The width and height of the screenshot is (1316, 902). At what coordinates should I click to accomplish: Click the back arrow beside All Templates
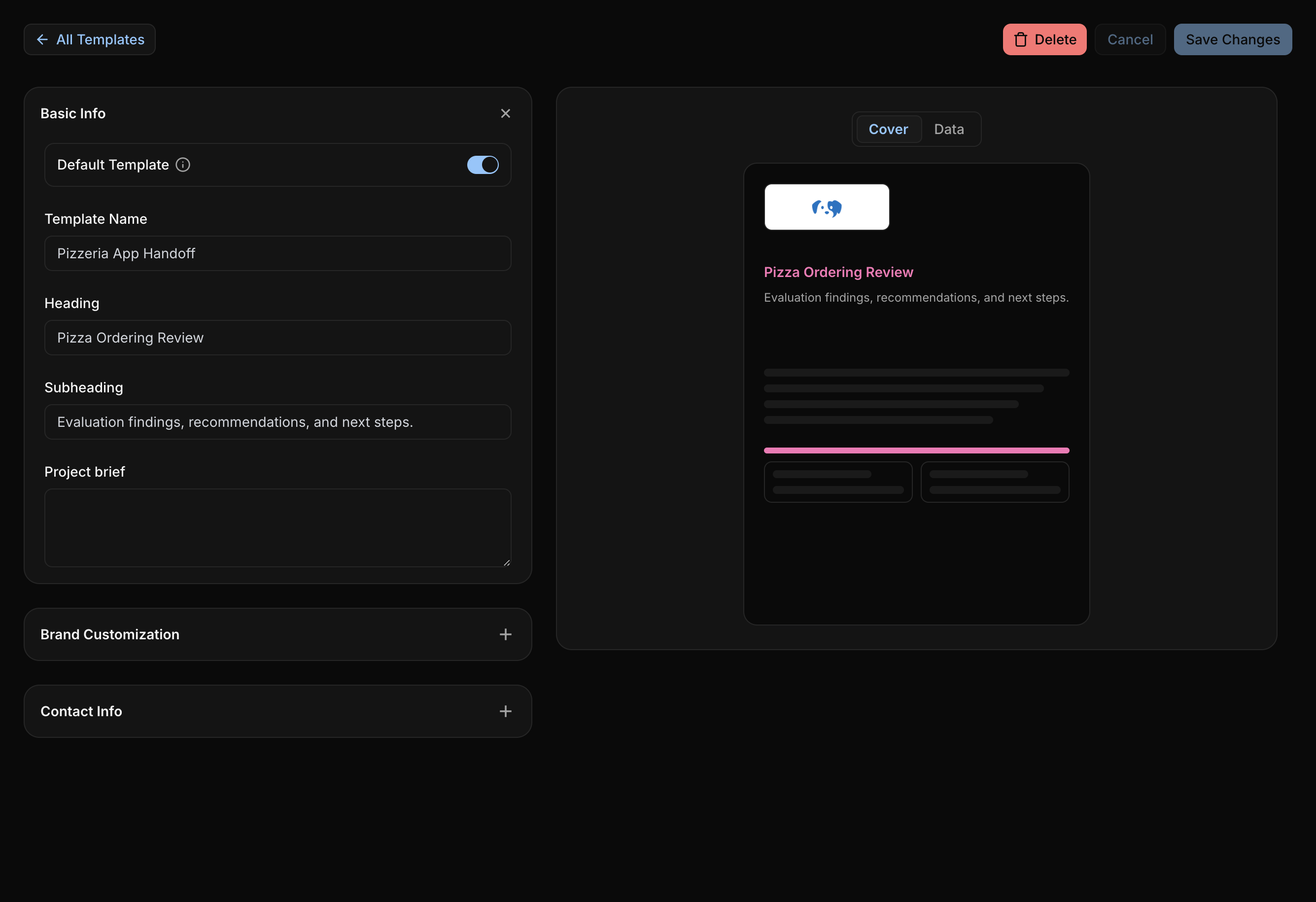42,39
